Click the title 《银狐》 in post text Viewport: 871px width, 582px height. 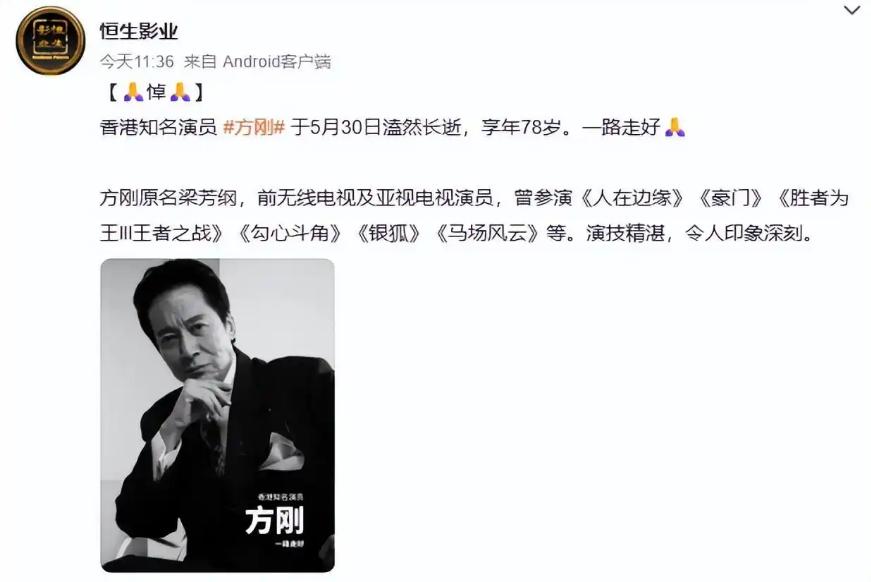388,233
